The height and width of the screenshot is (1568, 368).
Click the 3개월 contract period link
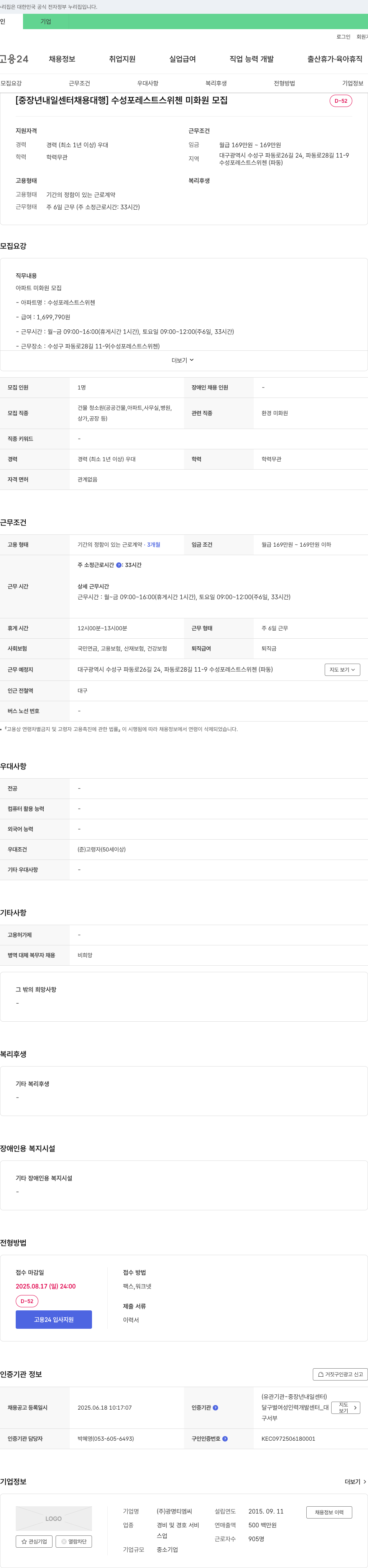pyautogui.click(x=154, y=545)
